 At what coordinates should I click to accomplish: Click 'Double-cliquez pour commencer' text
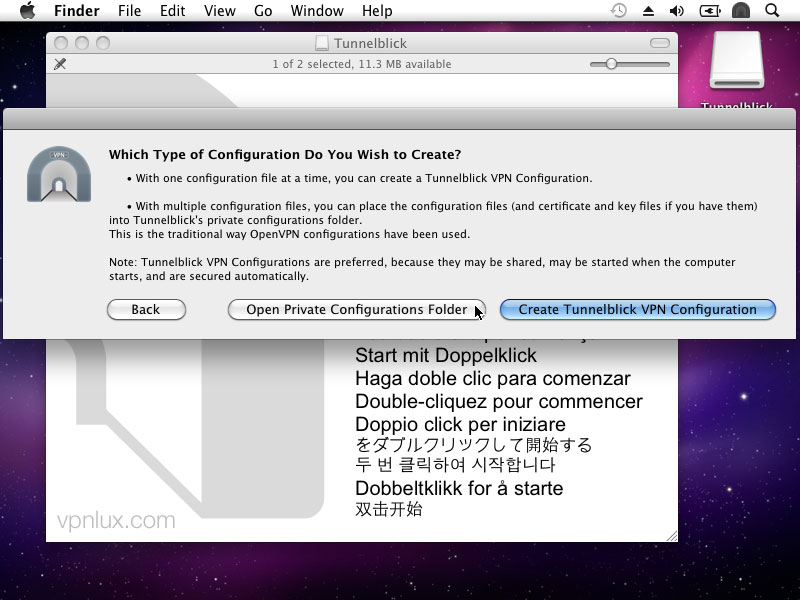[x=498, y=402]
